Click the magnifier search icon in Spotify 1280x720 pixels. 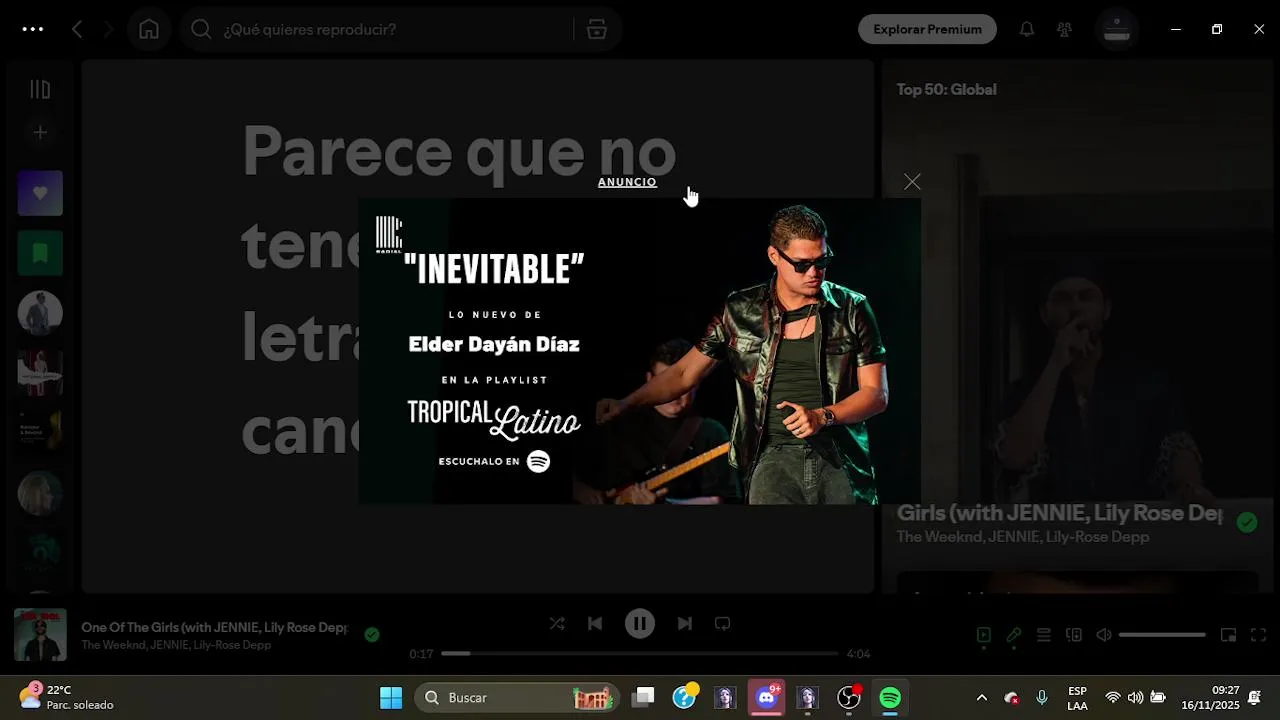[x=201, y=29]
